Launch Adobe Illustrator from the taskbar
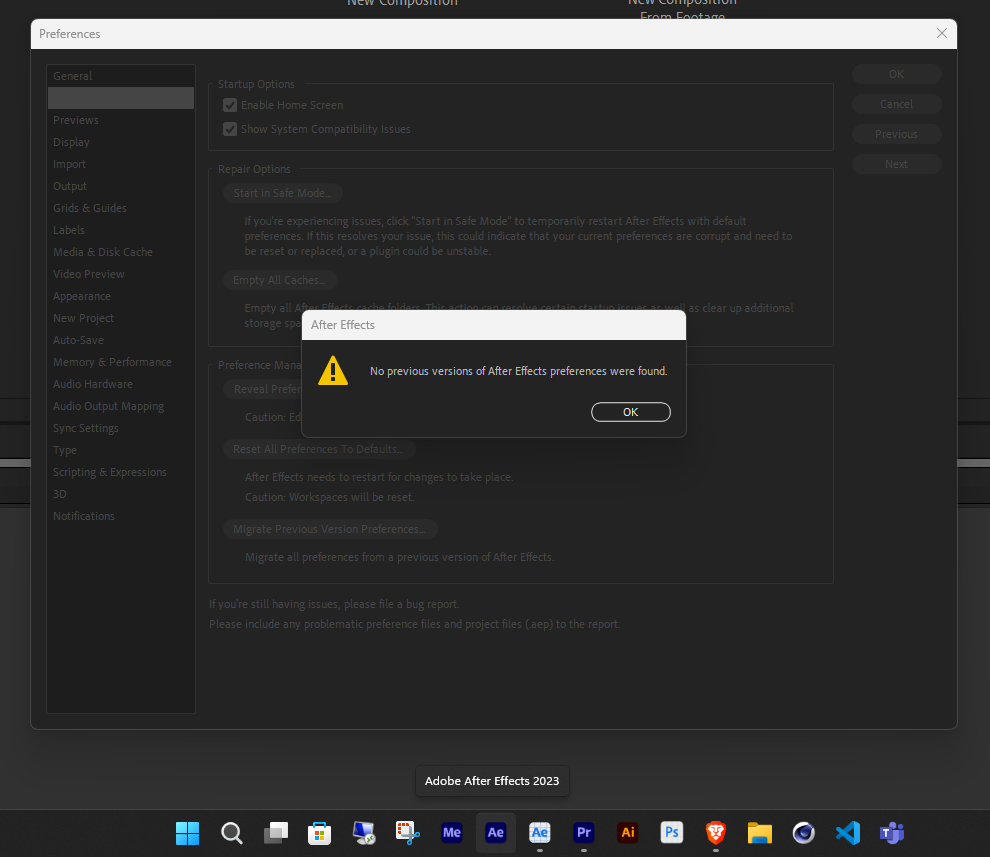This screenshot has width=990, height=857. (627, 832)
